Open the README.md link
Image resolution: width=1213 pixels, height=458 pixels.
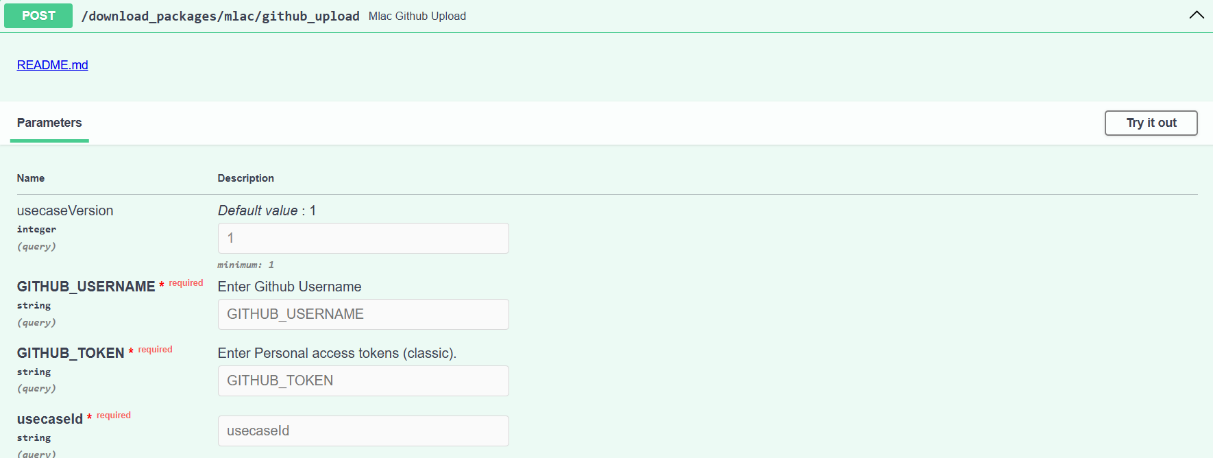pos(52,65)
